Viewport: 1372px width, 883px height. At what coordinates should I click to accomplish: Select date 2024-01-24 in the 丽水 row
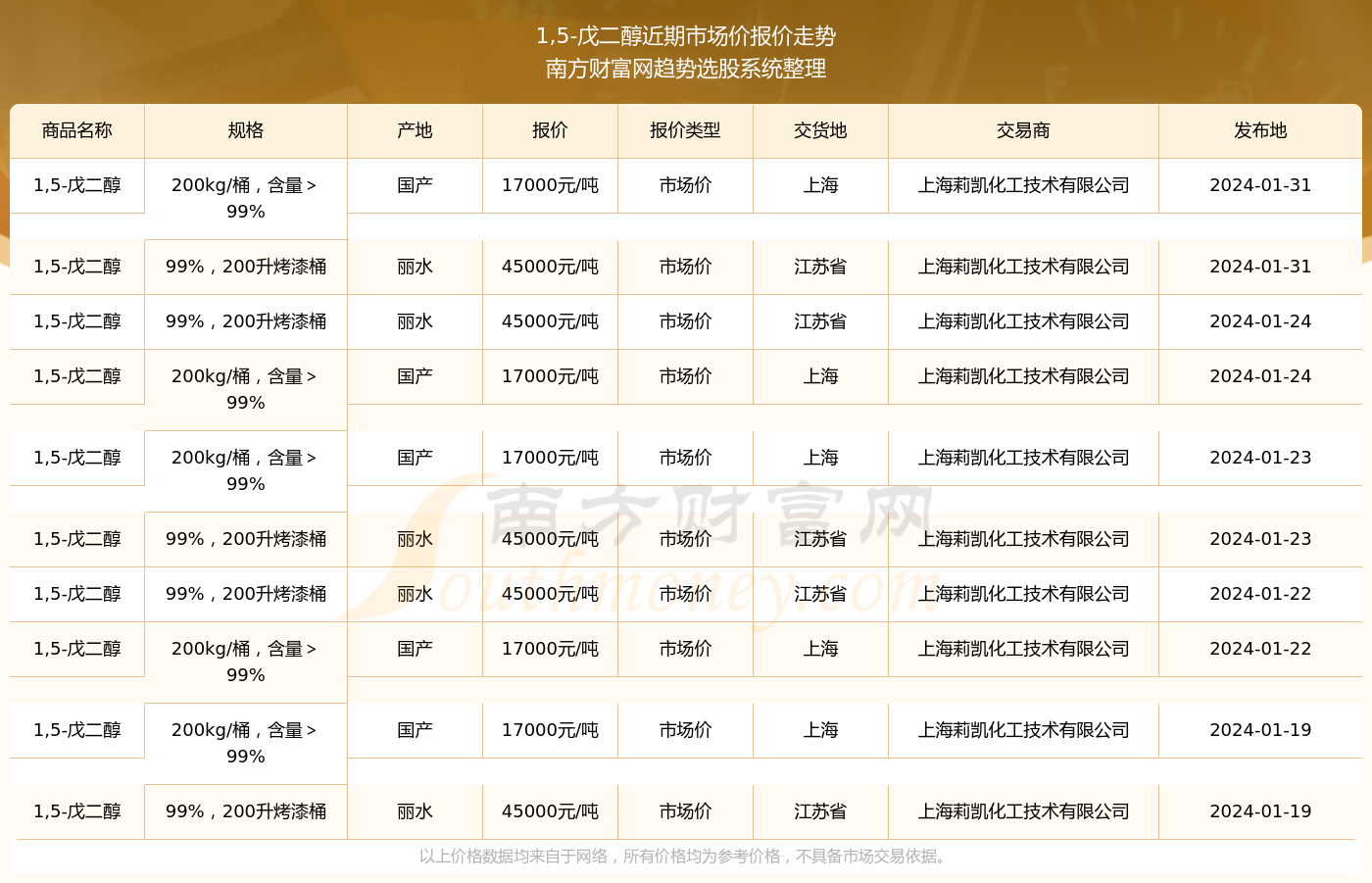(x=1260, y=321)
